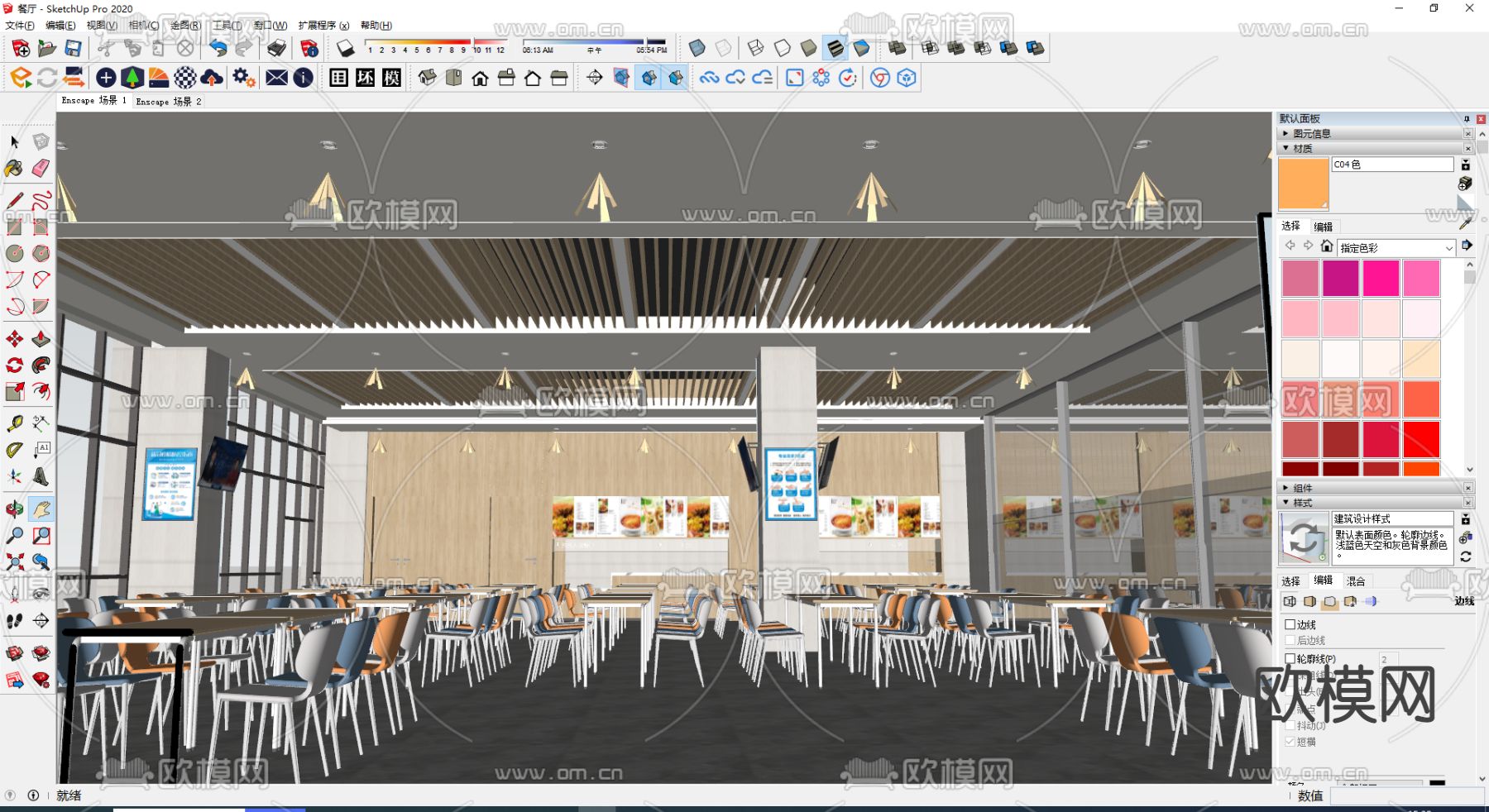
Task: Select the Pan hand tool
Action: 41,509
